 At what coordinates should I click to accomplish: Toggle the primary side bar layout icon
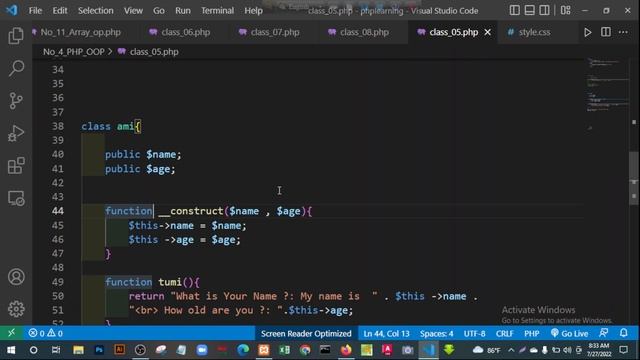[x=515, y=10]
